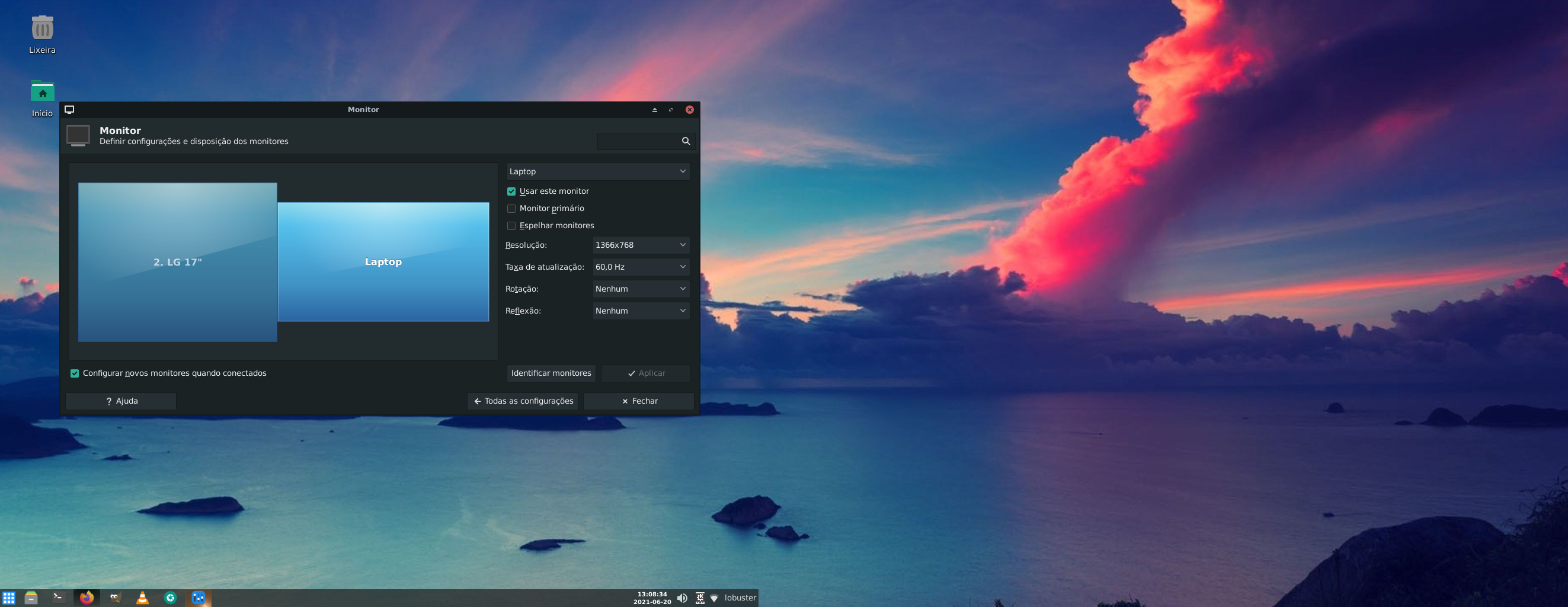The height and width of the screenshot is (607, 1568).
Task: Open GIMP from the taskbar
Action: click(114, 598)
